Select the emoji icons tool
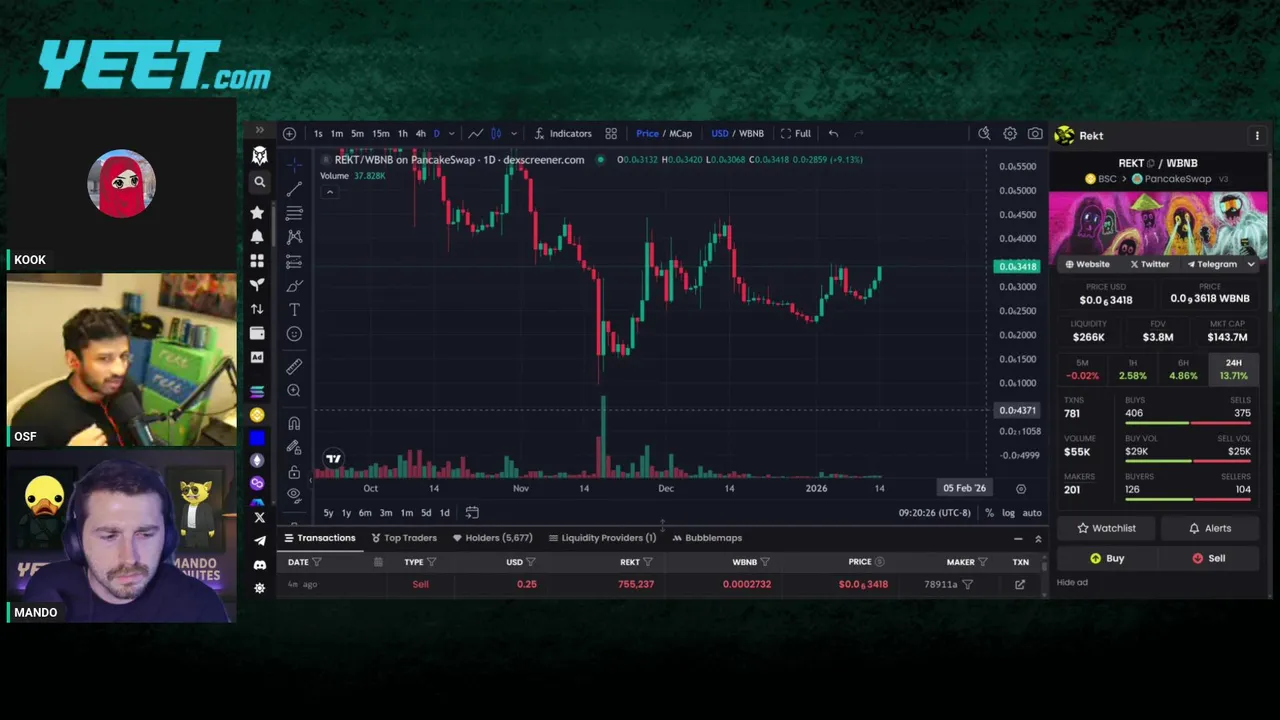The width and height of the screenshot is (1280, 720). tap(294, 334)
